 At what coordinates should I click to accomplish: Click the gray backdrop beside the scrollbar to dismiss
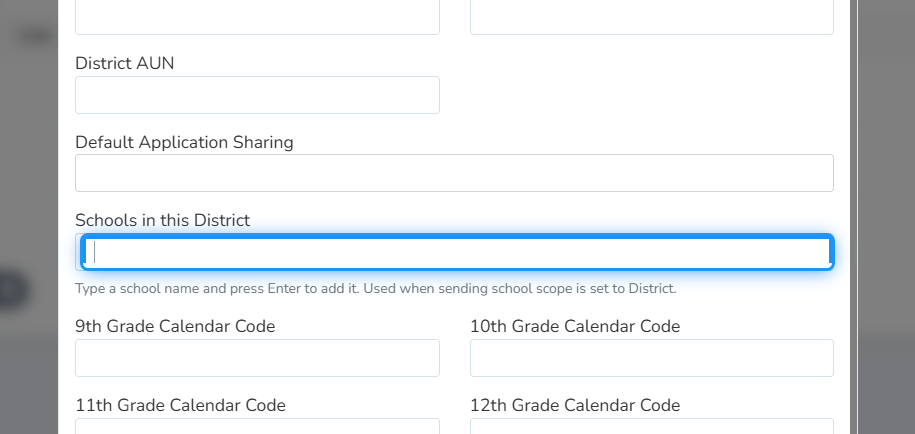point(886,217)
